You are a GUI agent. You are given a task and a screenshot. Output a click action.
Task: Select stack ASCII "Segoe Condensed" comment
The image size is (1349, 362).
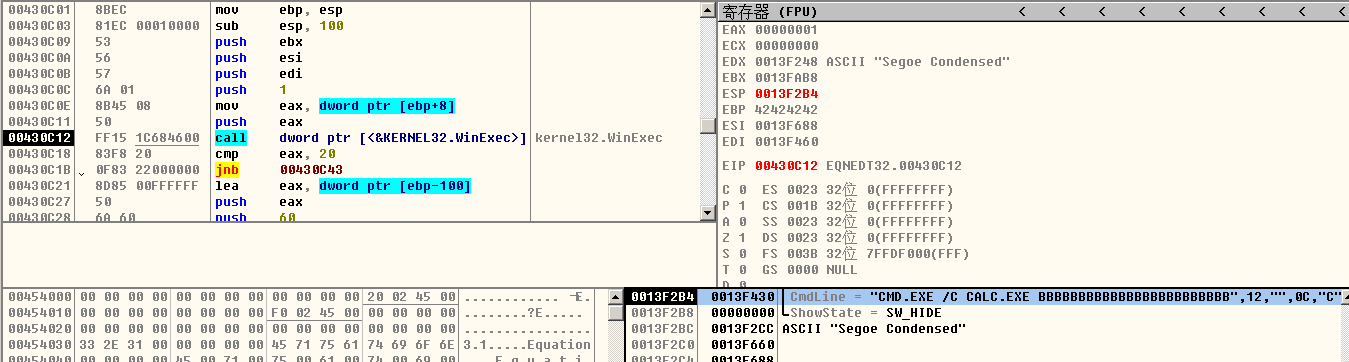(x=874, y=329)
